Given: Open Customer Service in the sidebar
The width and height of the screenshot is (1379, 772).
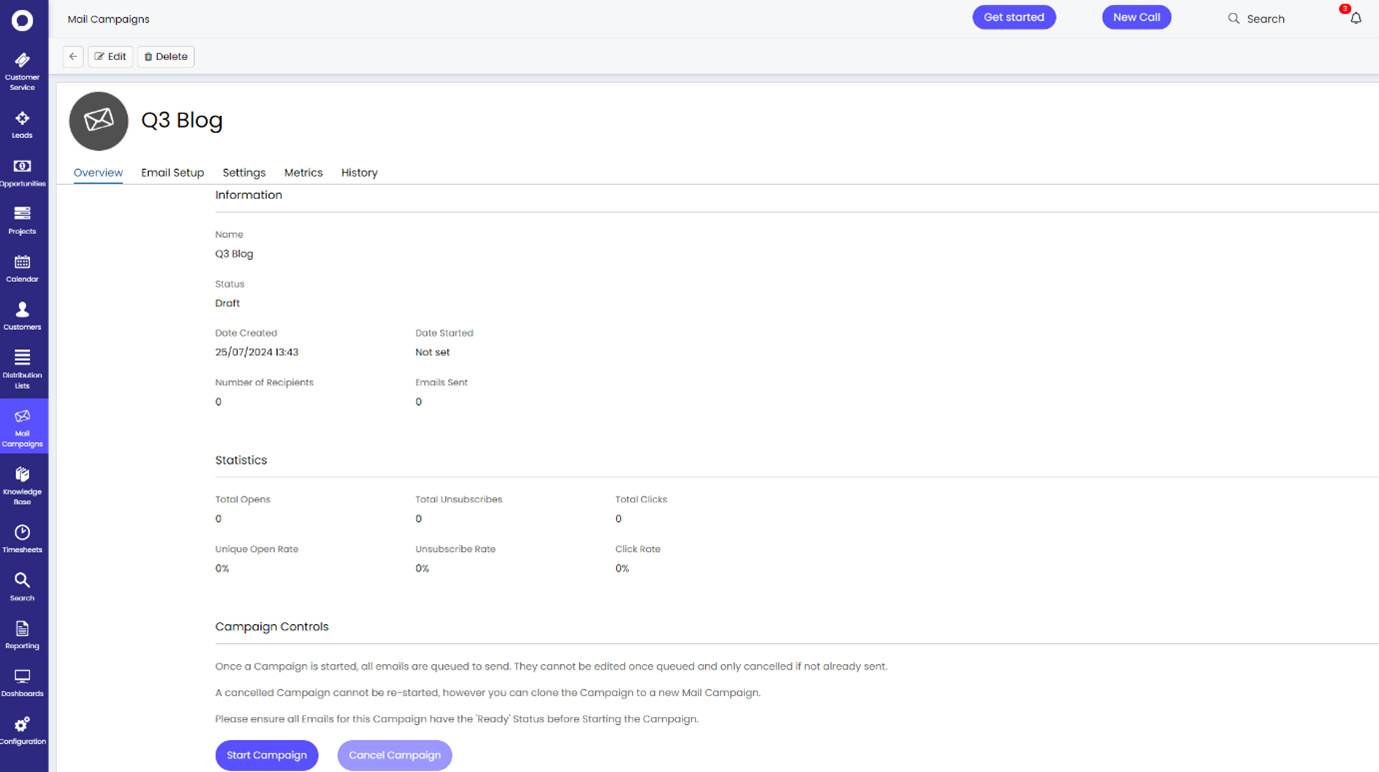Looking at the screenshot, I should pyautogui.click(x=22, y=70).
